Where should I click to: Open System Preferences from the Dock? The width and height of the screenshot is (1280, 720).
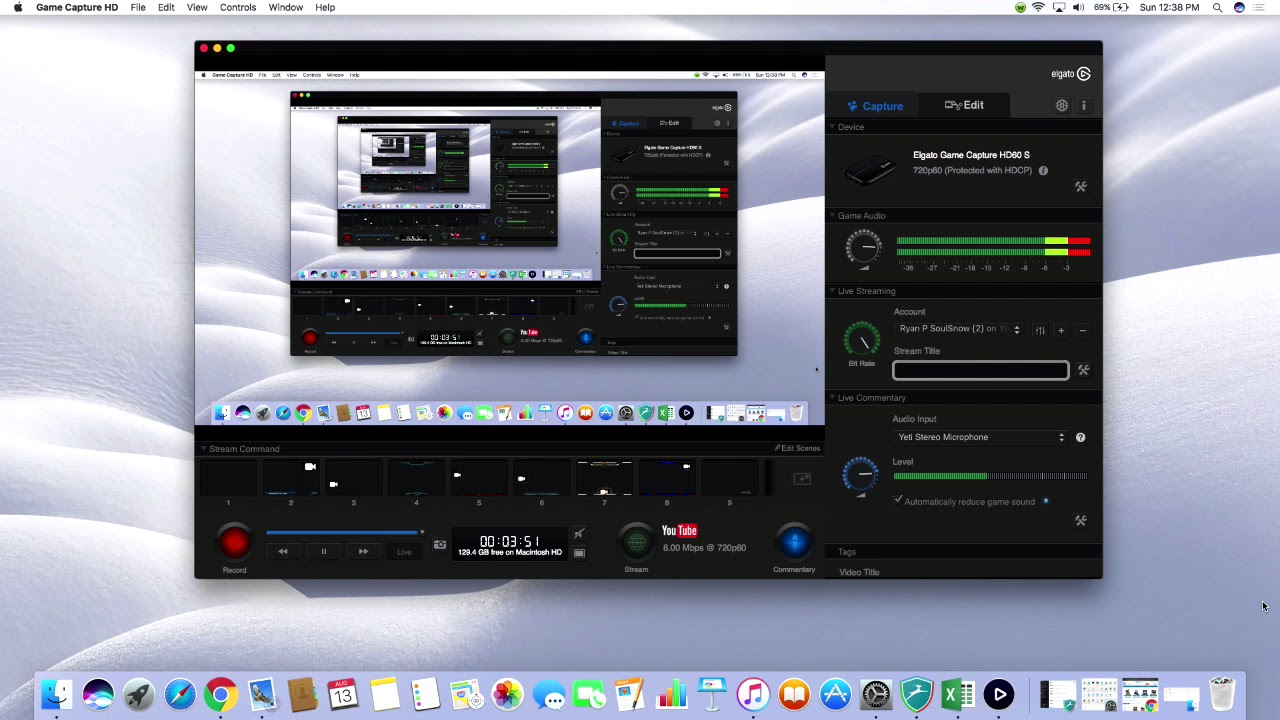click(x=876, y=694)
